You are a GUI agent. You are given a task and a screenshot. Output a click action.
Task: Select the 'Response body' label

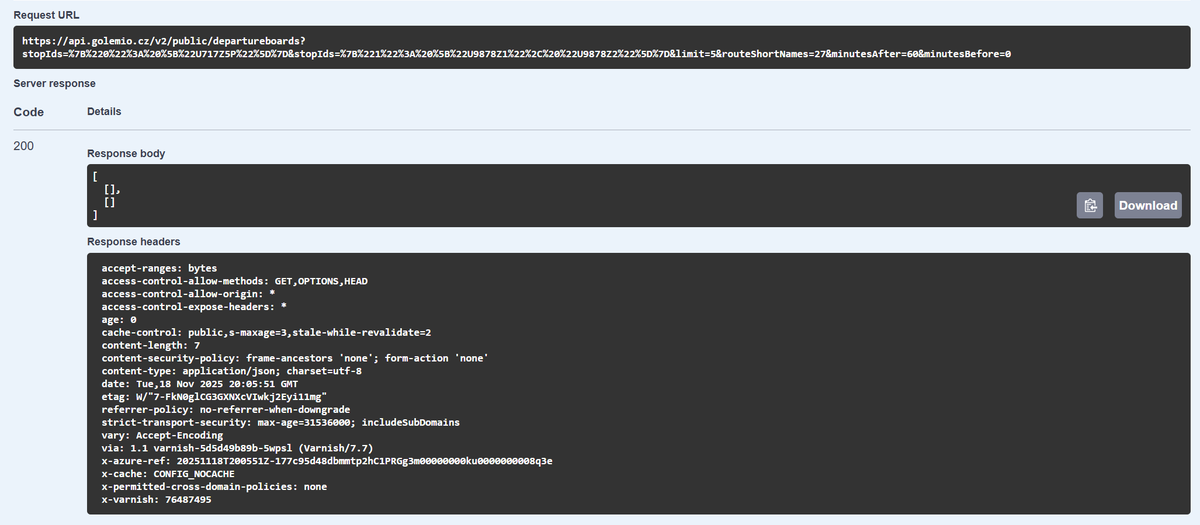pyautogui.click(x=126, y=154)
